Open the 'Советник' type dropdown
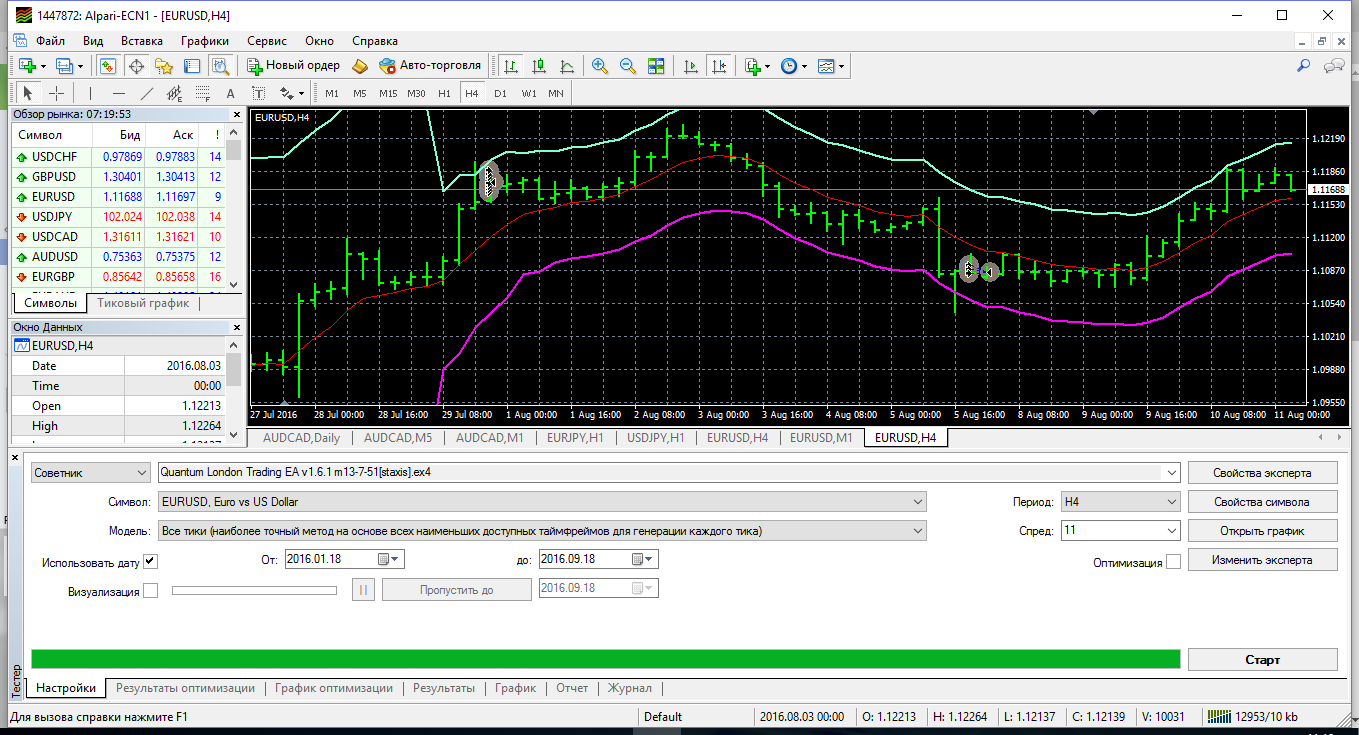This screenshot has width=1359, height=735. tap(90, 472)
